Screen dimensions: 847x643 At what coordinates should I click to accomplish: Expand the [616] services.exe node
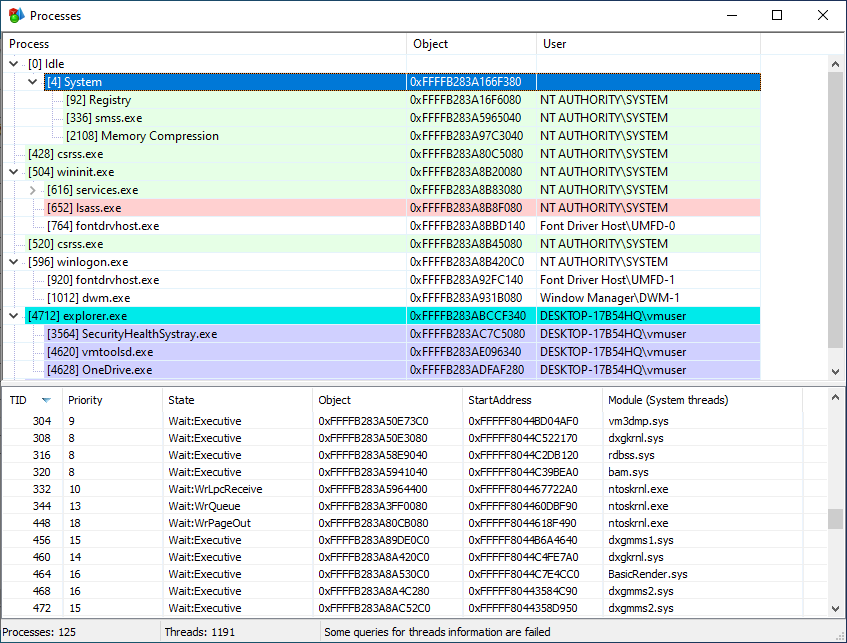[x=32, y=189]
